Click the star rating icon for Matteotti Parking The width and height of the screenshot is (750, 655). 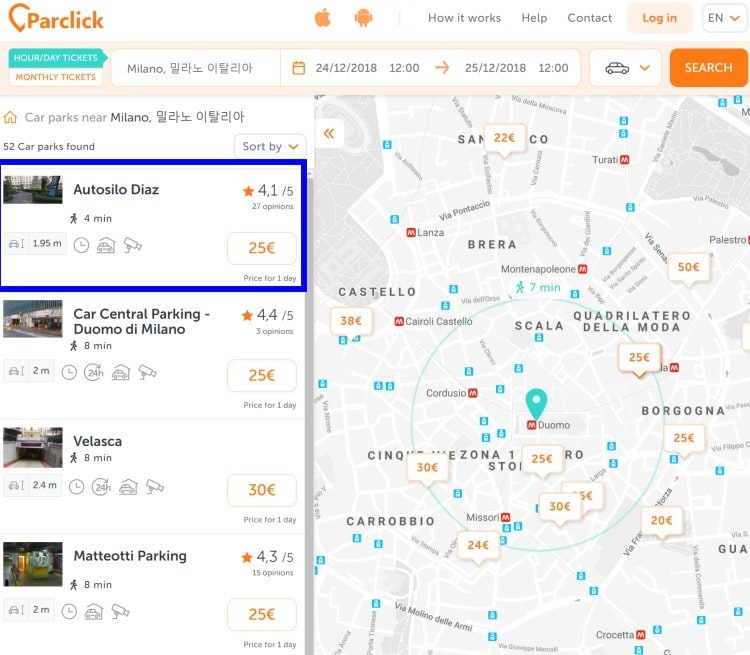pyautogui.click(x=247, y=557)
